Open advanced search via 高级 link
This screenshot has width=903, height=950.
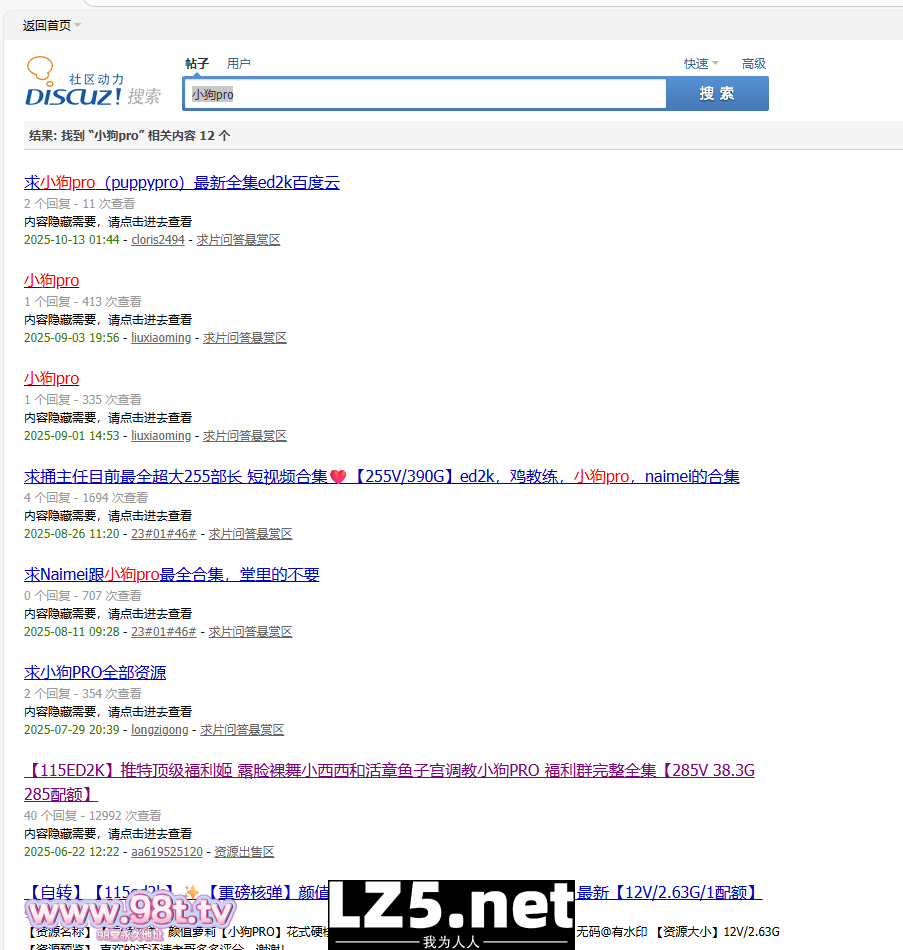coord(753,63)
